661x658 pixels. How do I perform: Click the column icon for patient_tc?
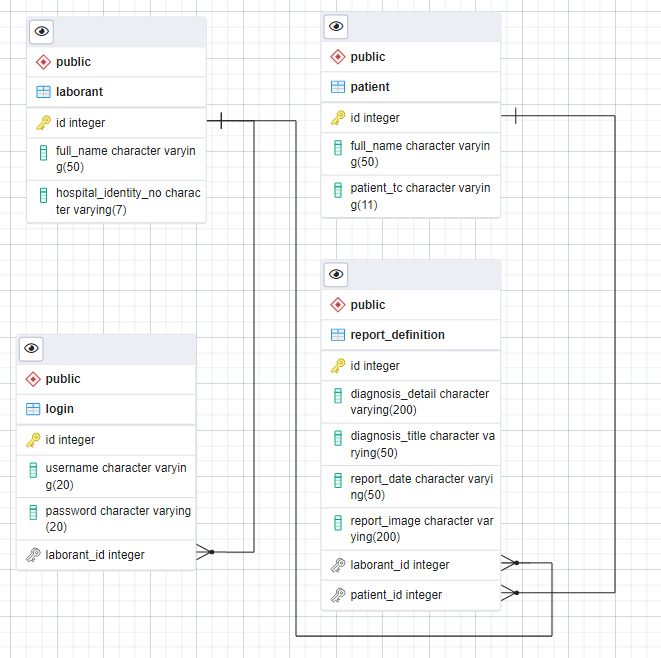click(338, 190)
